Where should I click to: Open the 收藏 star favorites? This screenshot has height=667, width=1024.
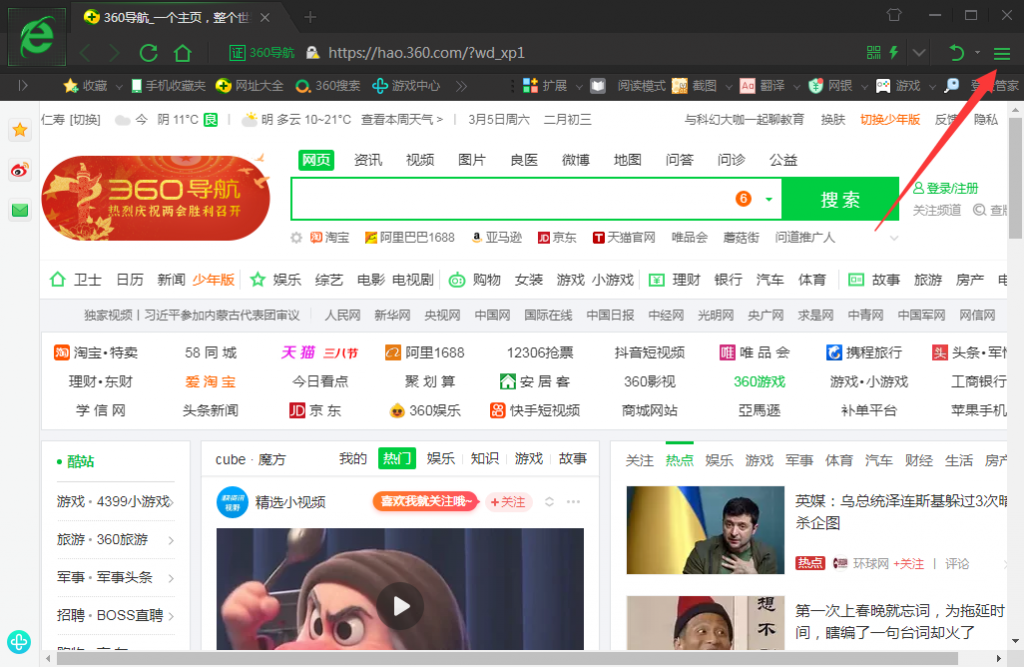[85, 86]
